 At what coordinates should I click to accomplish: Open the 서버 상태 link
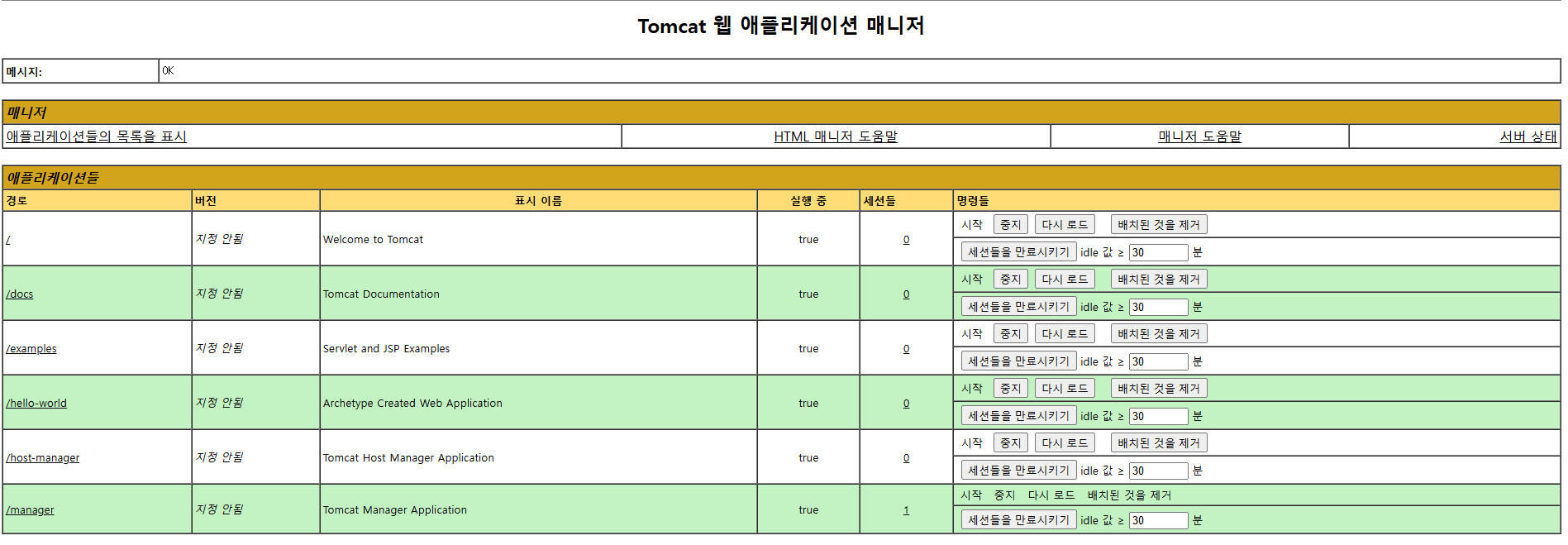pyautogui.click(x=1528, y=136)
